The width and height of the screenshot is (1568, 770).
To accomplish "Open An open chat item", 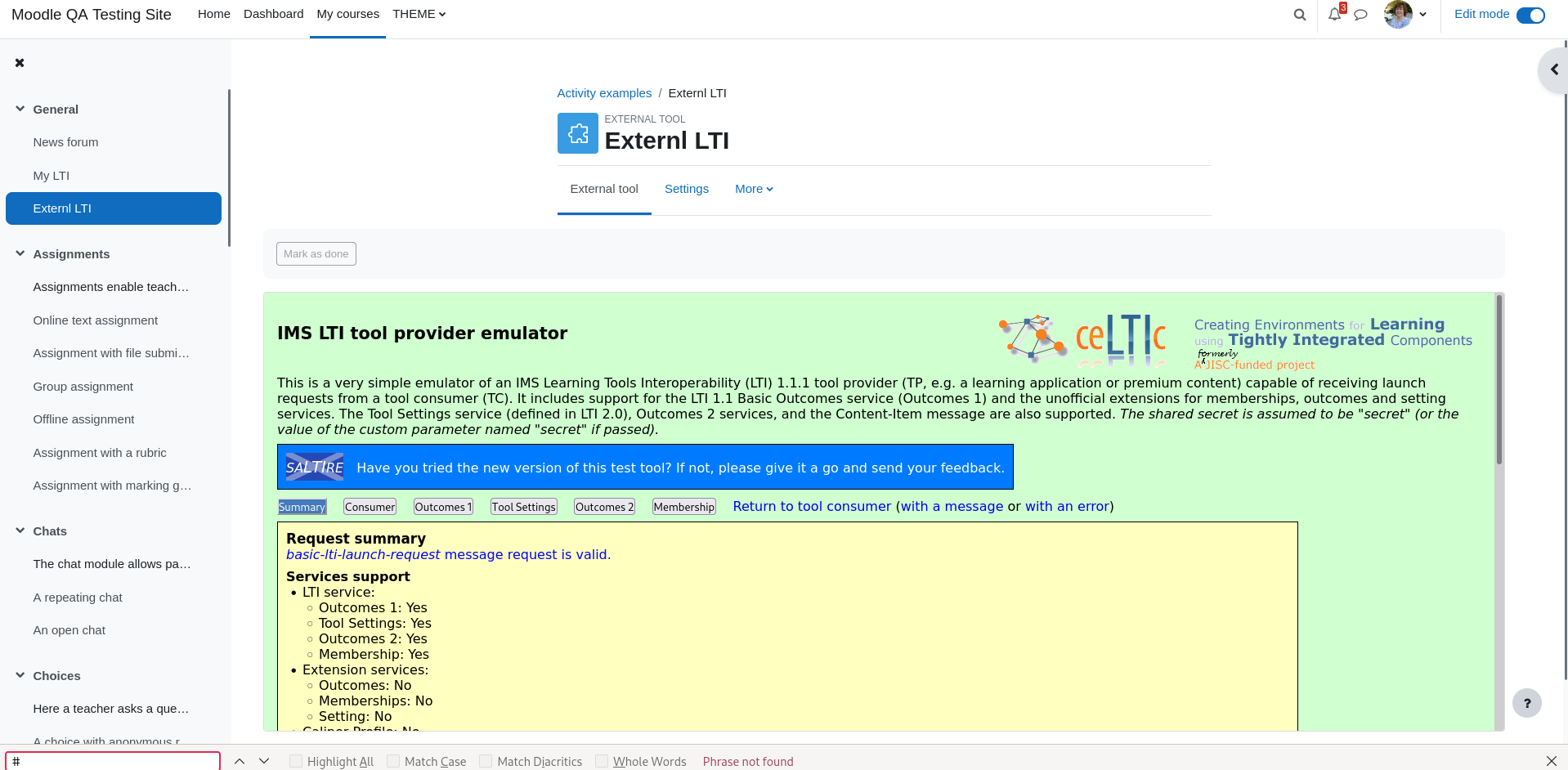I will coord(69,630).
